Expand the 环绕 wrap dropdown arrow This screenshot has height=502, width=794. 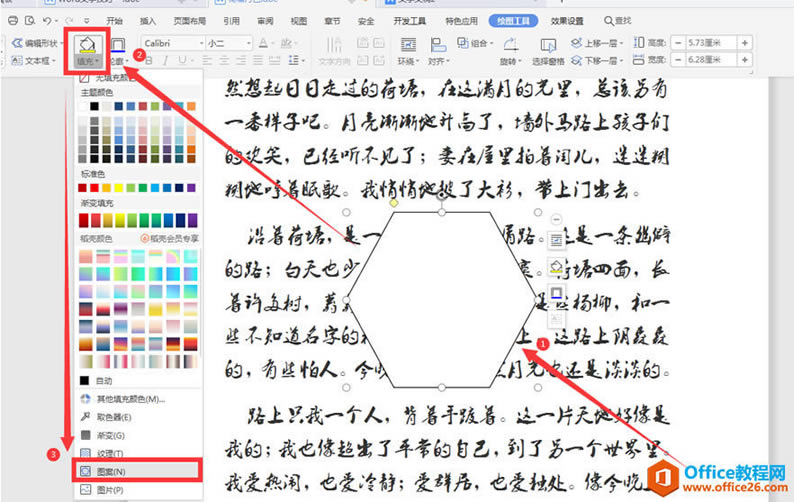pyautogui.click(x=416, y=61)
